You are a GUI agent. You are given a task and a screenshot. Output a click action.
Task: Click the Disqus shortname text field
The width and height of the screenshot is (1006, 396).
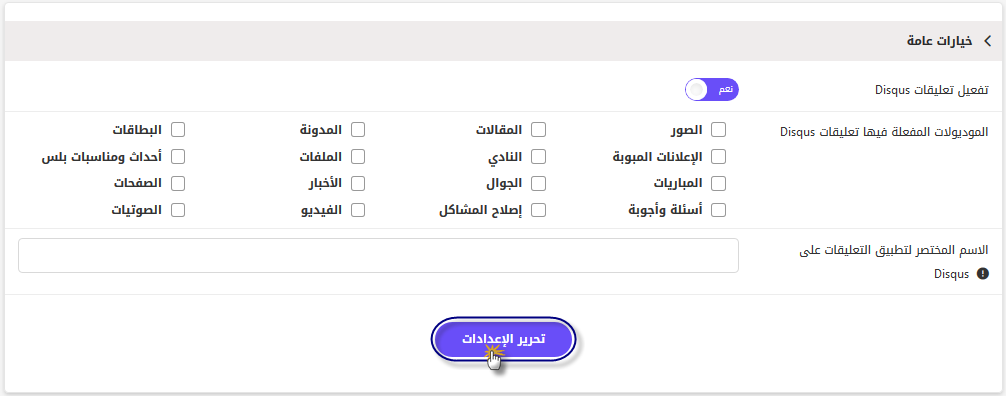coord(379,255)
